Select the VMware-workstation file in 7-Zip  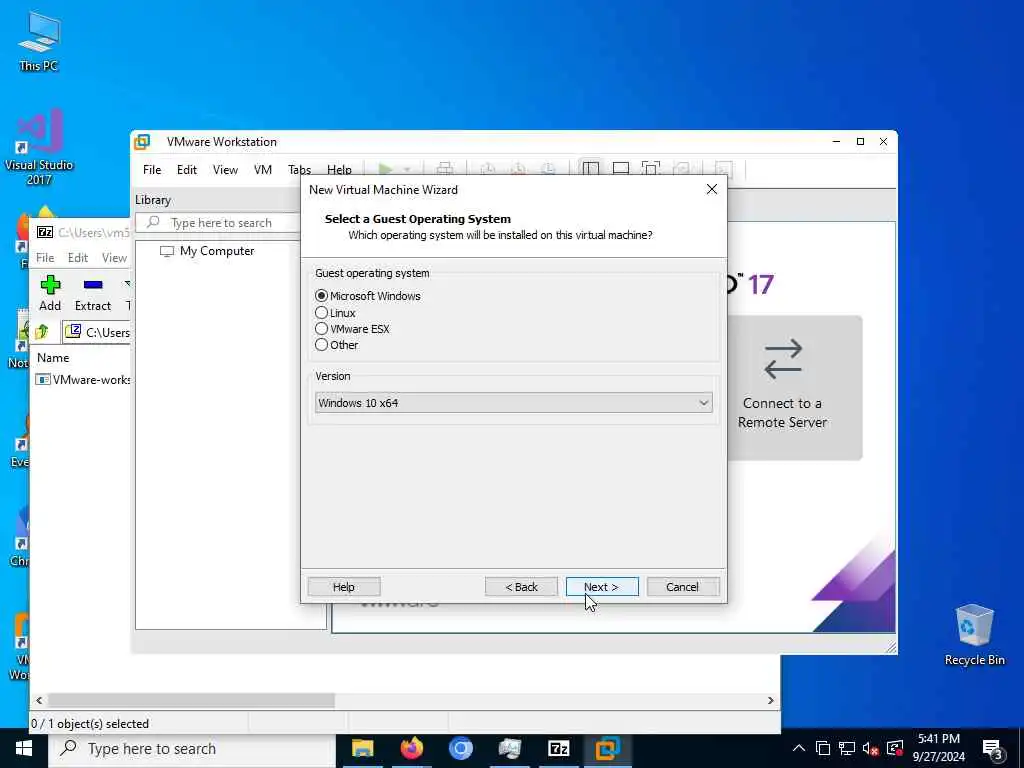(83, 379)
